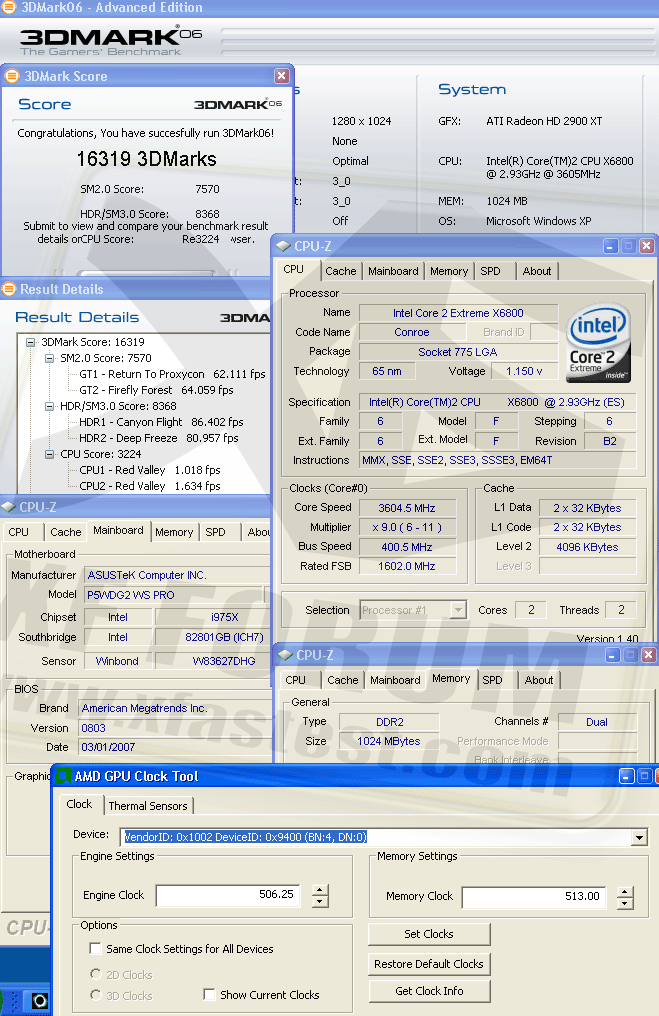The image size is (659, 1016).
Task: Click the P5WDG2 WS PRO model field
Action: click(x=174, y=595)
